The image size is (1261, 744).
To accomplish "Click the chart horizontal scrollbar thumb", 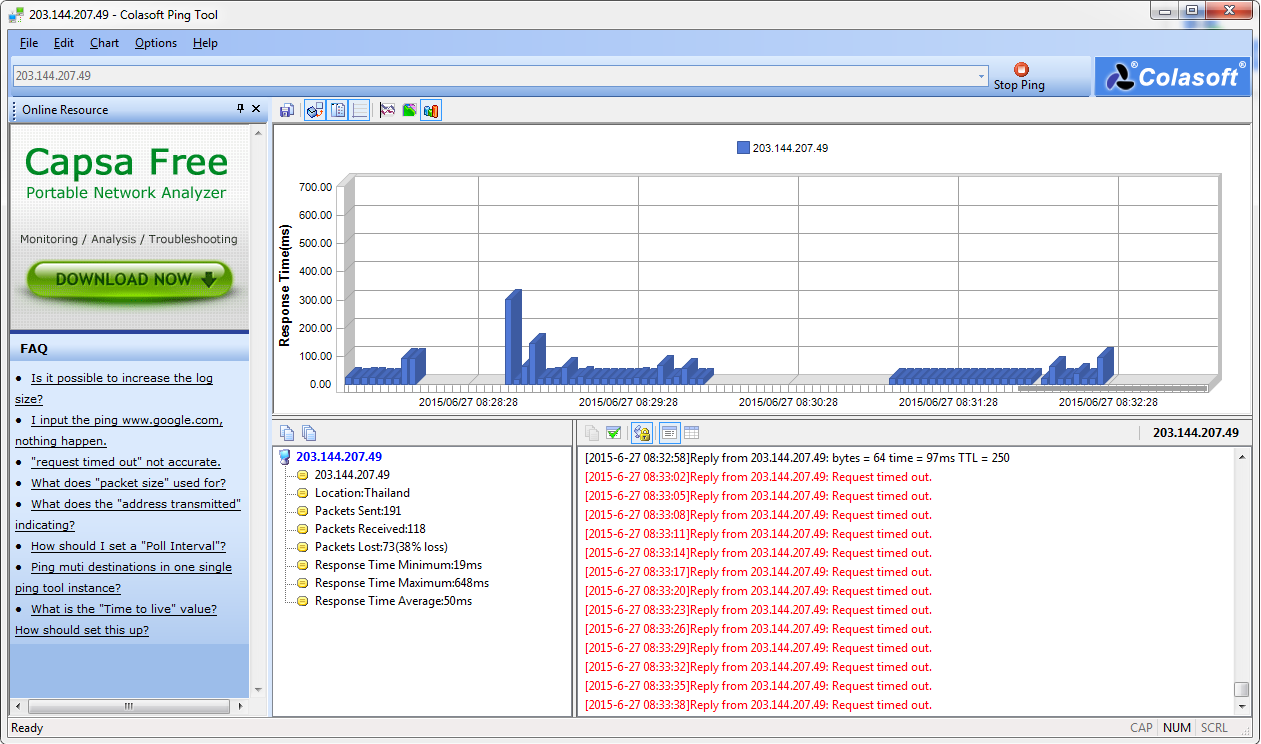I will pos(1113,388).
